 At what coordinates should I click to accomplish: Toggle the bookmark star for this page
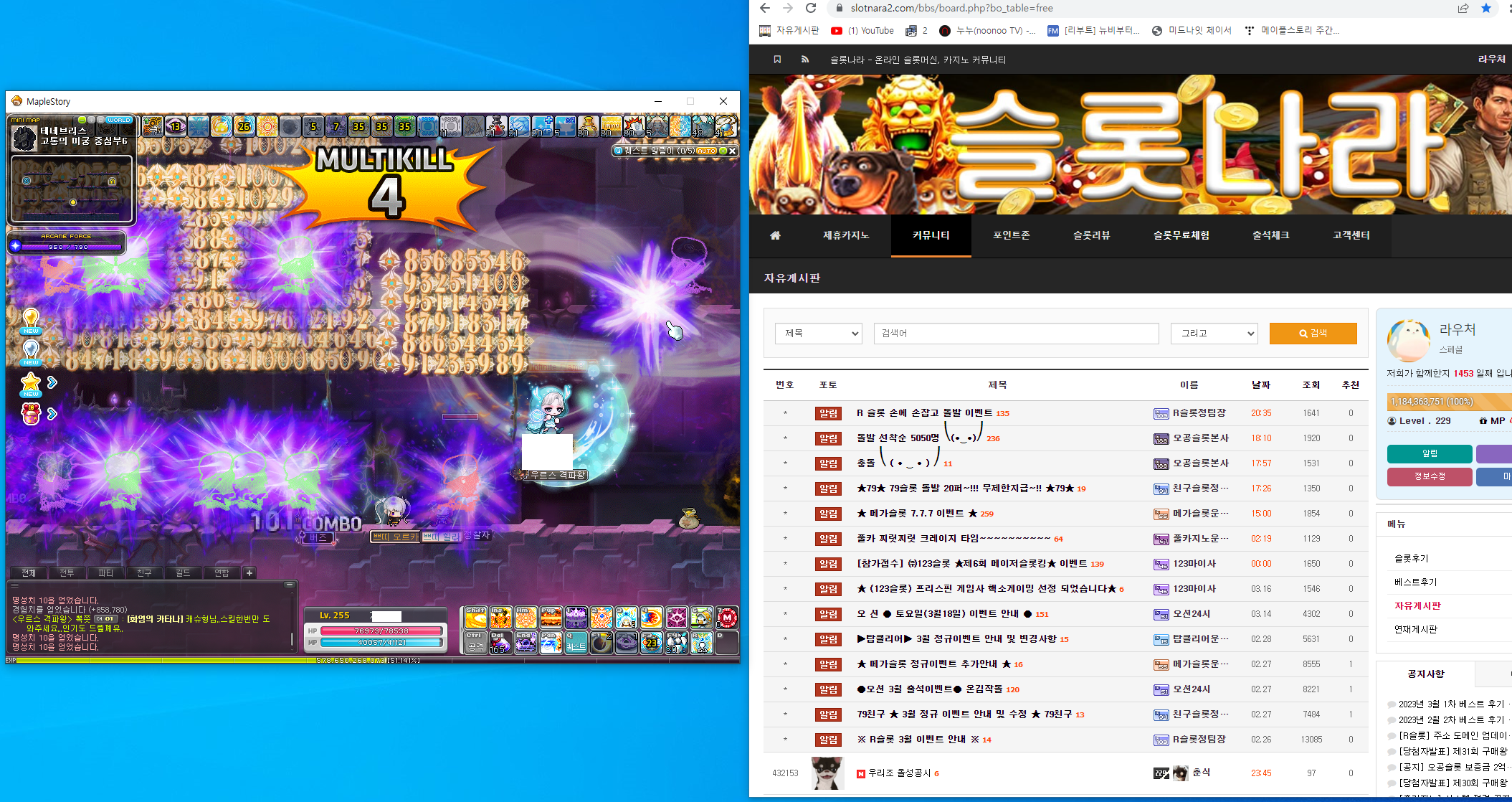pyautogui.click(x=1486, y=8)
